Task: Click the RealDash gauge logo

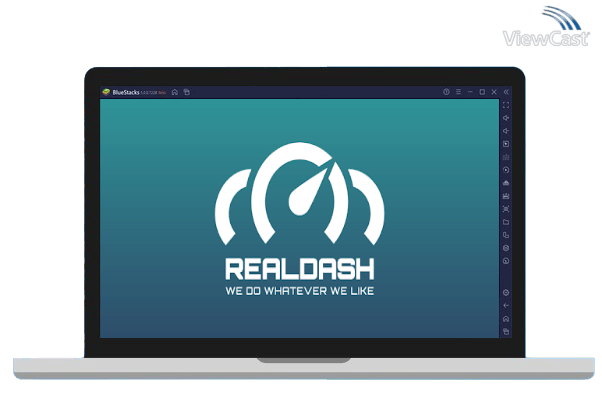Action: (x=299, y=193)
